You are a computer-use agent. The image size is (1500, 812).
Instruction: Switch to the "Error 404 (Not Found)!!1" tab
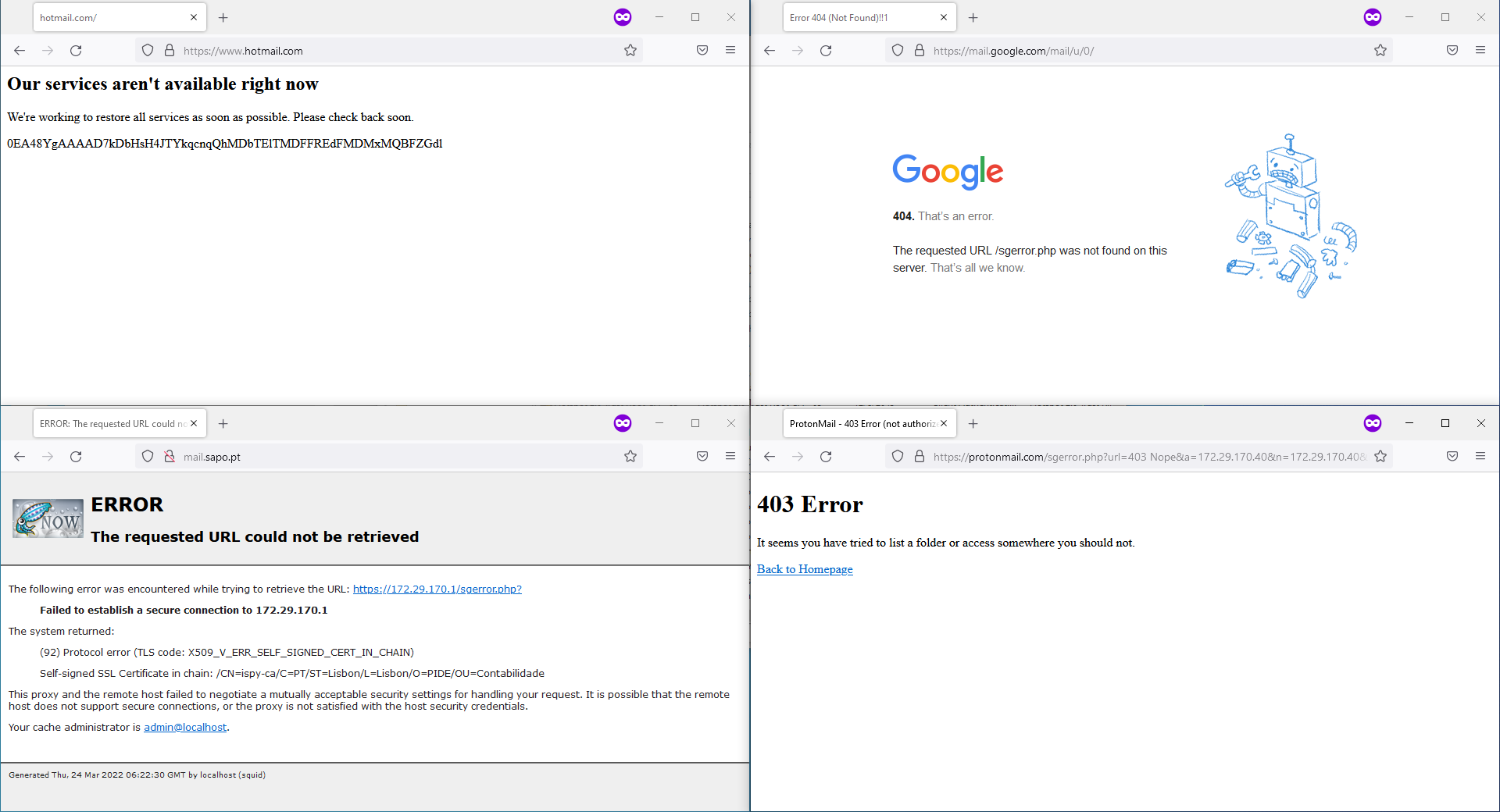click(859, 16)
